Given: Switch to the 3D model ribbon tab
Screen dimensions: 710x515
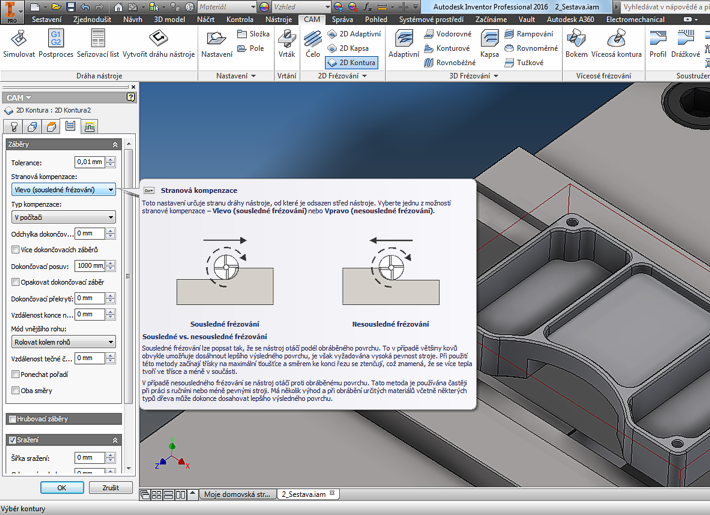Looking at the screenshot, I should point(169,19).
